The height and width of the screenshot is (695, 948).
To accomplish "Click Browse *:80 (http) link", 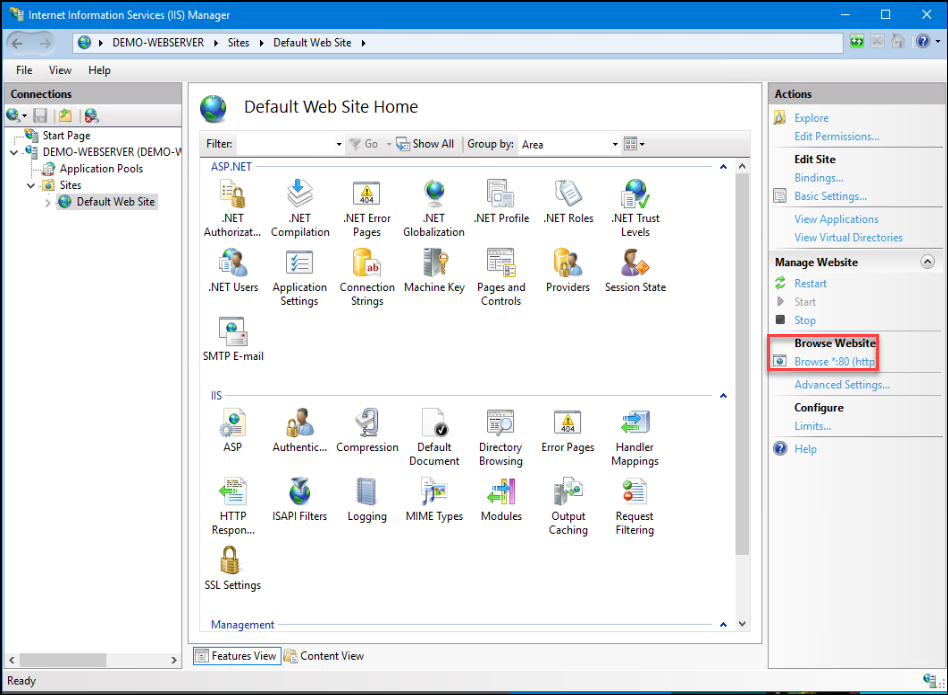I will pyautogui.click(x=834, y=361).
